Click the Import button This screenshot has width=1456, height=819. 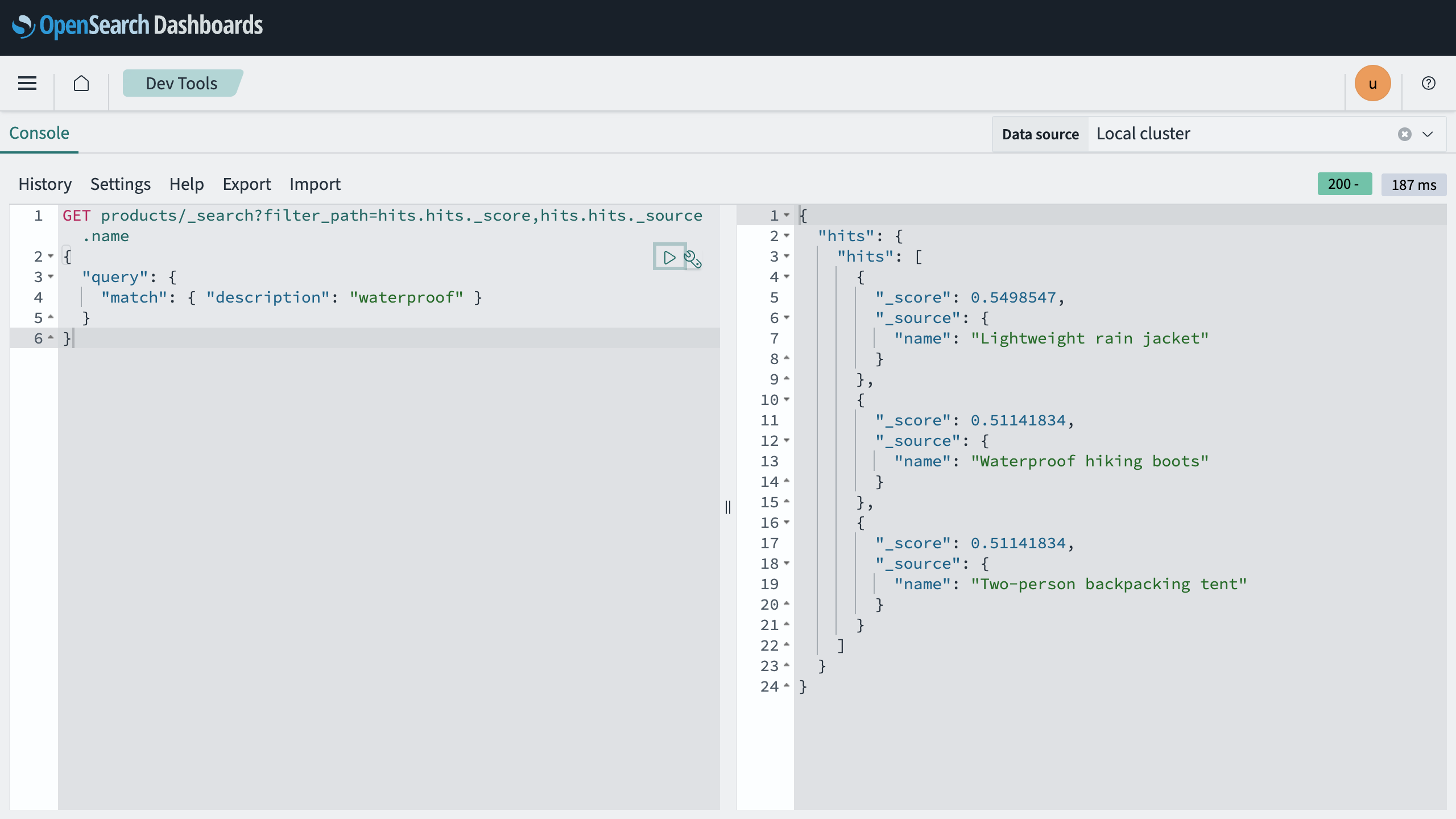315,184
